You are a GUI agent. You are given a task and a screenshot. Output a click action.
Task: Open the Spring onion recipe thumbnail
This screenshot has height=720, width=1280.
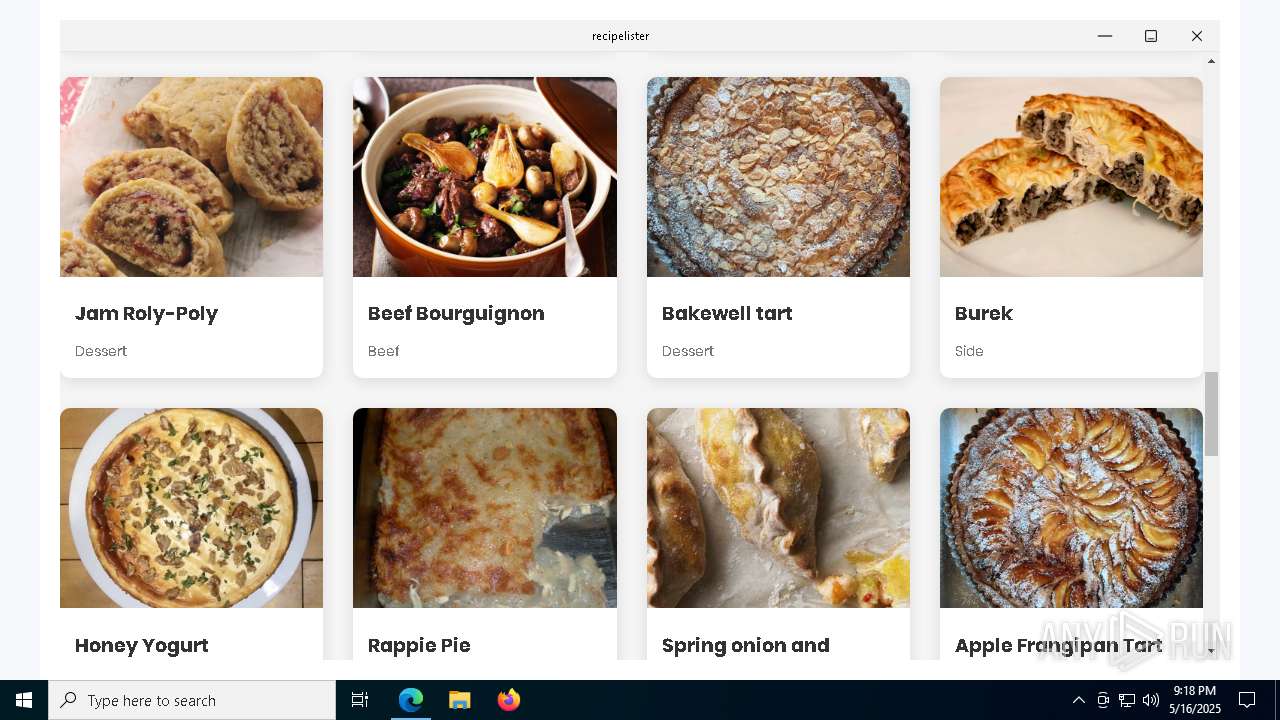(x=778, y=508)
